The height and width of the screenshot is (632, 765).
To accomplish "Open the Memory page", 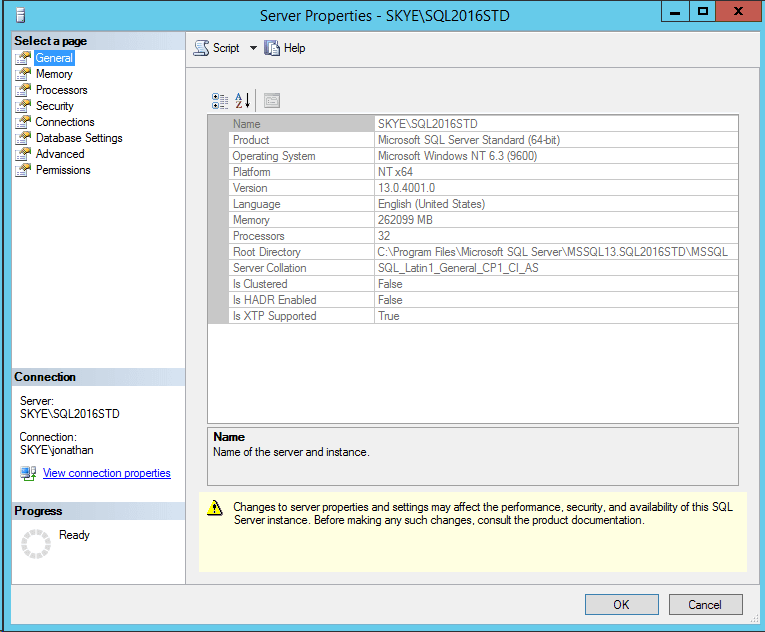I will (x=54, y=74).
